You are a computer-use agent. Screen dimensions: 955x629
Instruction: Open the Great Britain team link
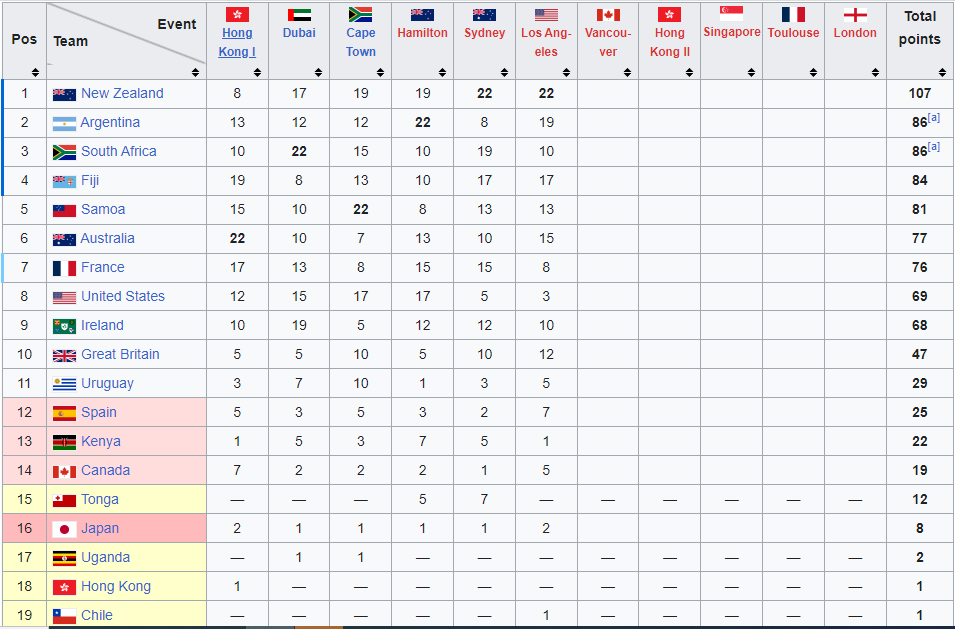click(120, 354)
